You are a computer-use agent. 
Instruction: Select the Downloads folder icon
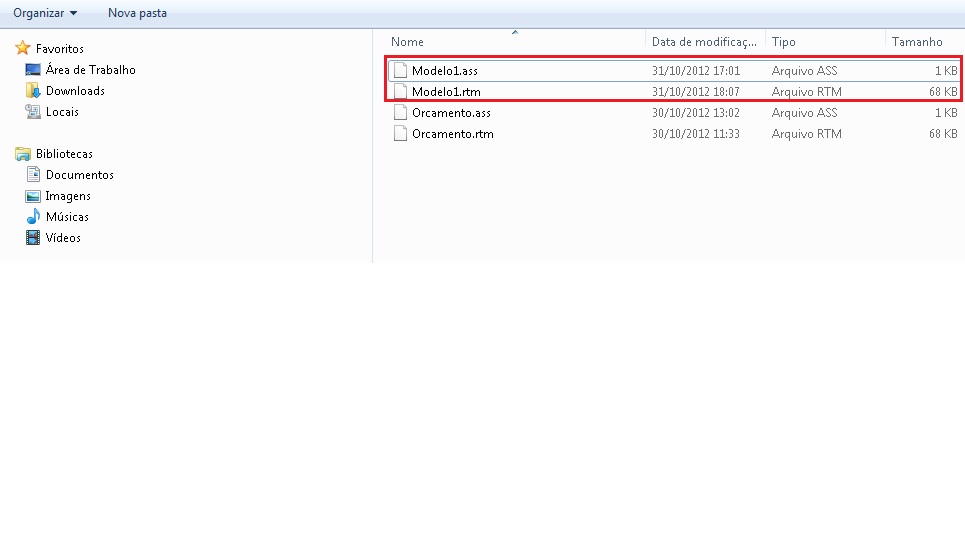point(33,90)
